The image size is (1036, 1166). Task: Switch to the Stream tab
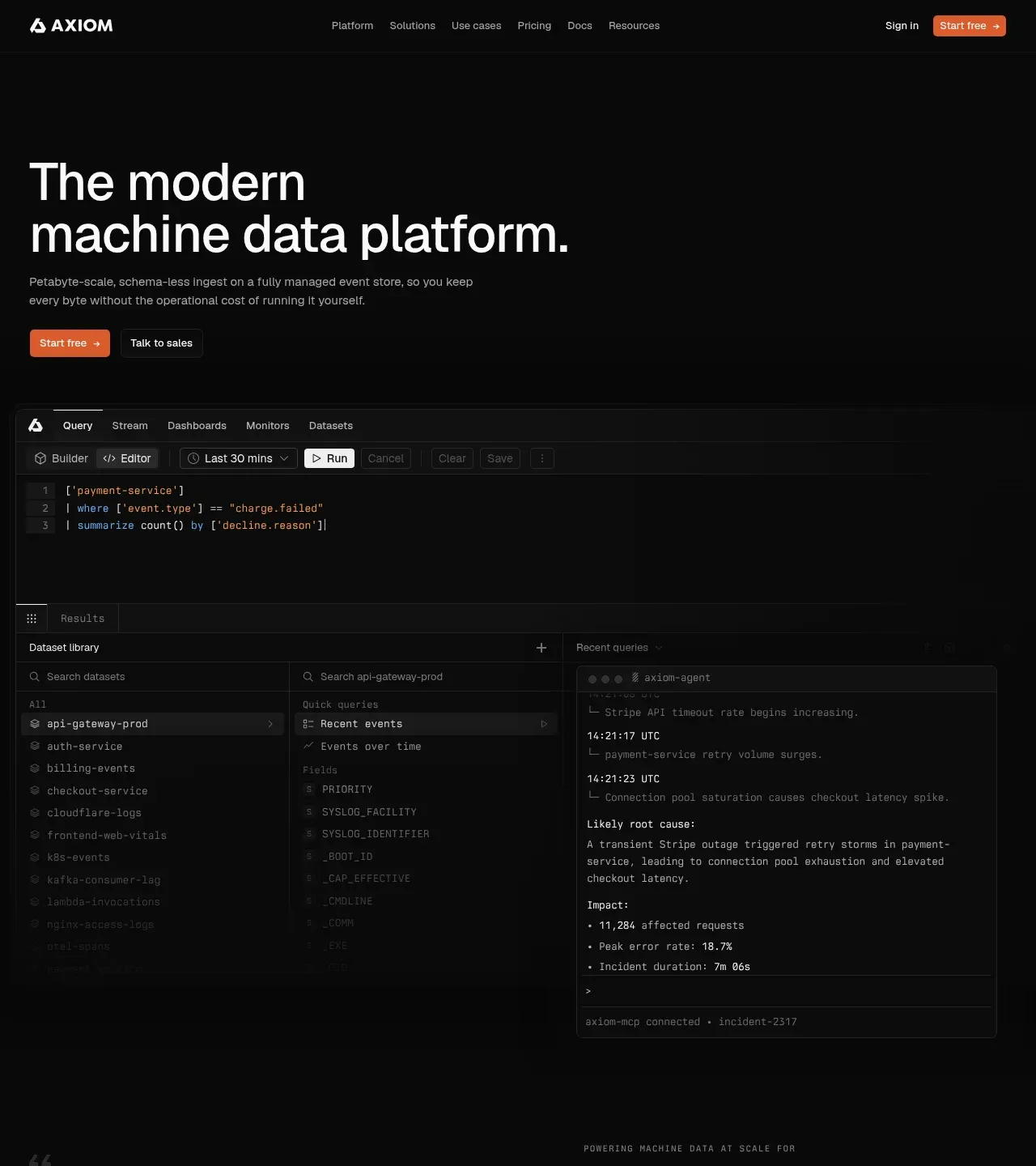point(130,426)
